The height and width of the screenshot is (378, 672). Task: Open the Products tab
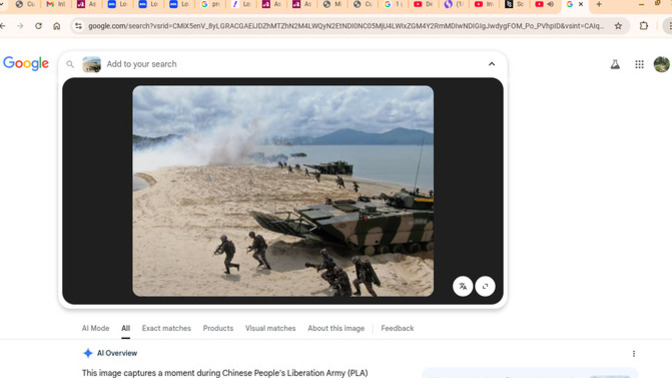[218, 328]
